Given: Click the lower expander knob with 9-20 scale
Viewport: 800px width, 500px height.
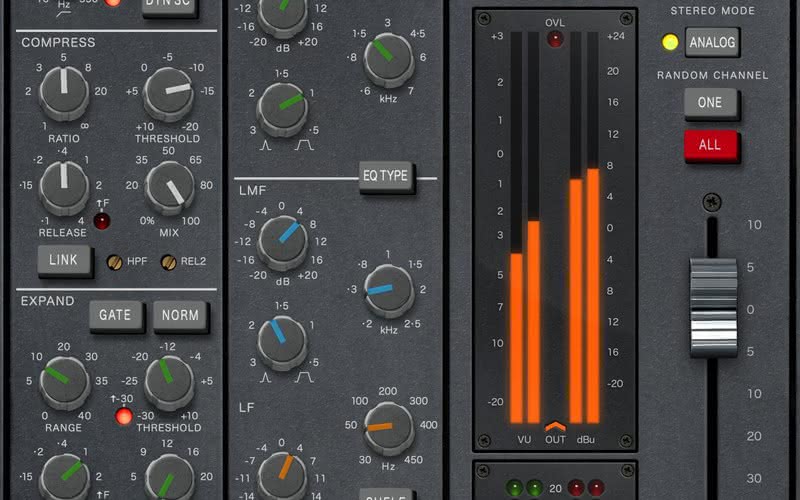Looking at the screenshot, I should [169, 477].
